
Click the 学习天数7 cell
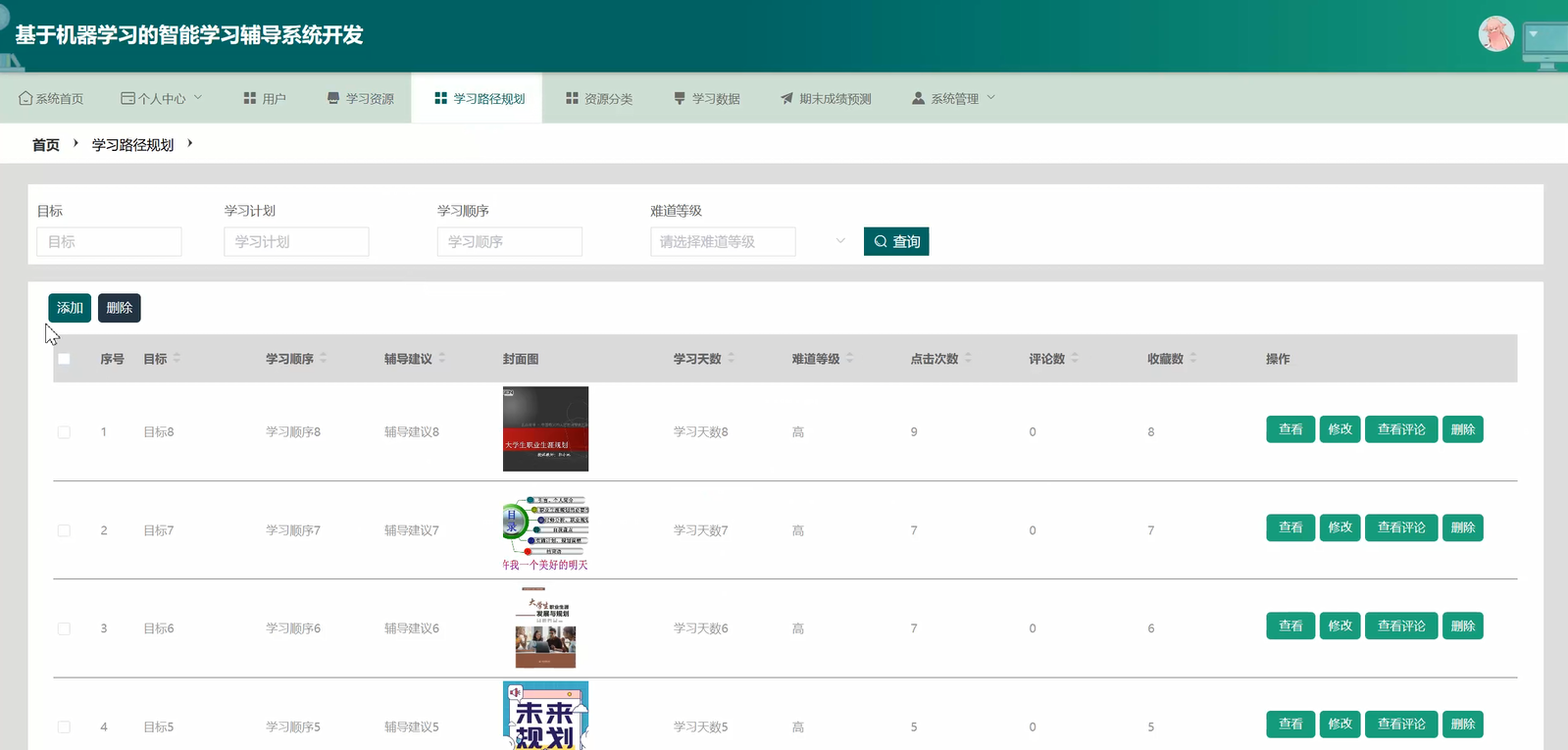click(x=700, y=530)
